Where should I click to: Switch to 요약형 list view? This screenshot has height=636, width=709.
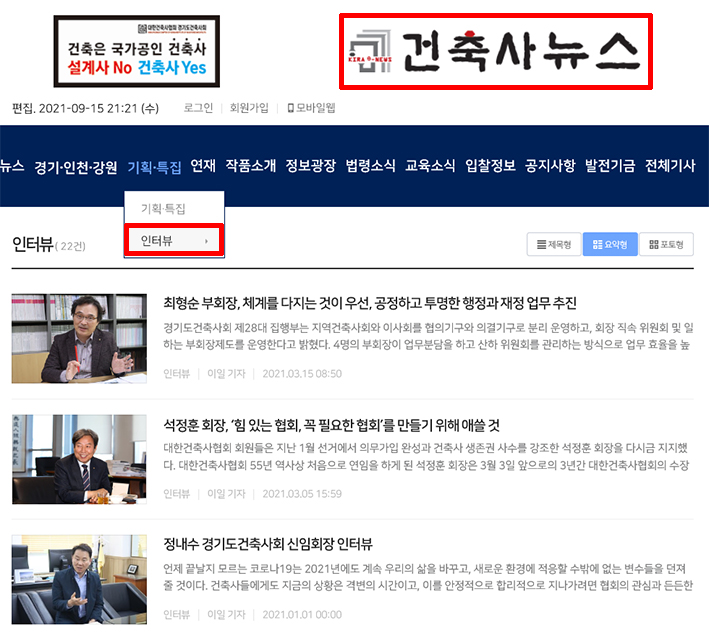click(x=610, y=245)
